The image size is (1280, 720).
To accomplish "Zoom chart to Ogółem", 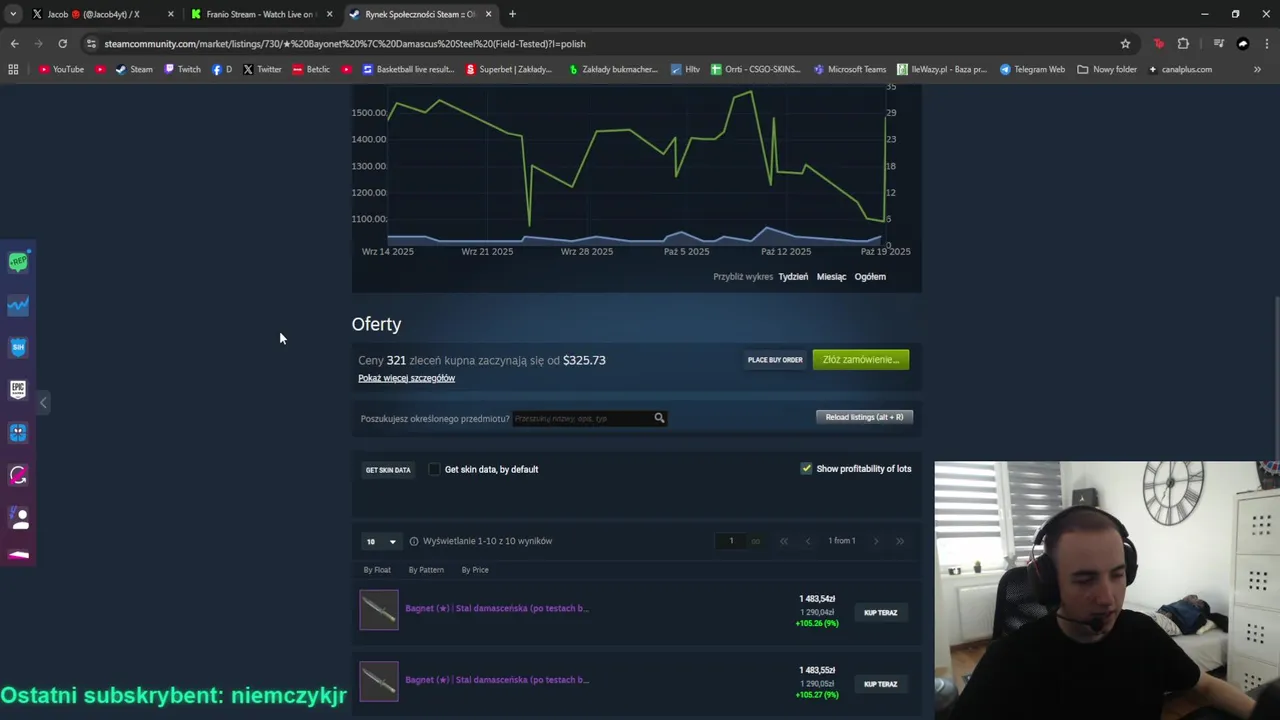I will click(870, 277).
